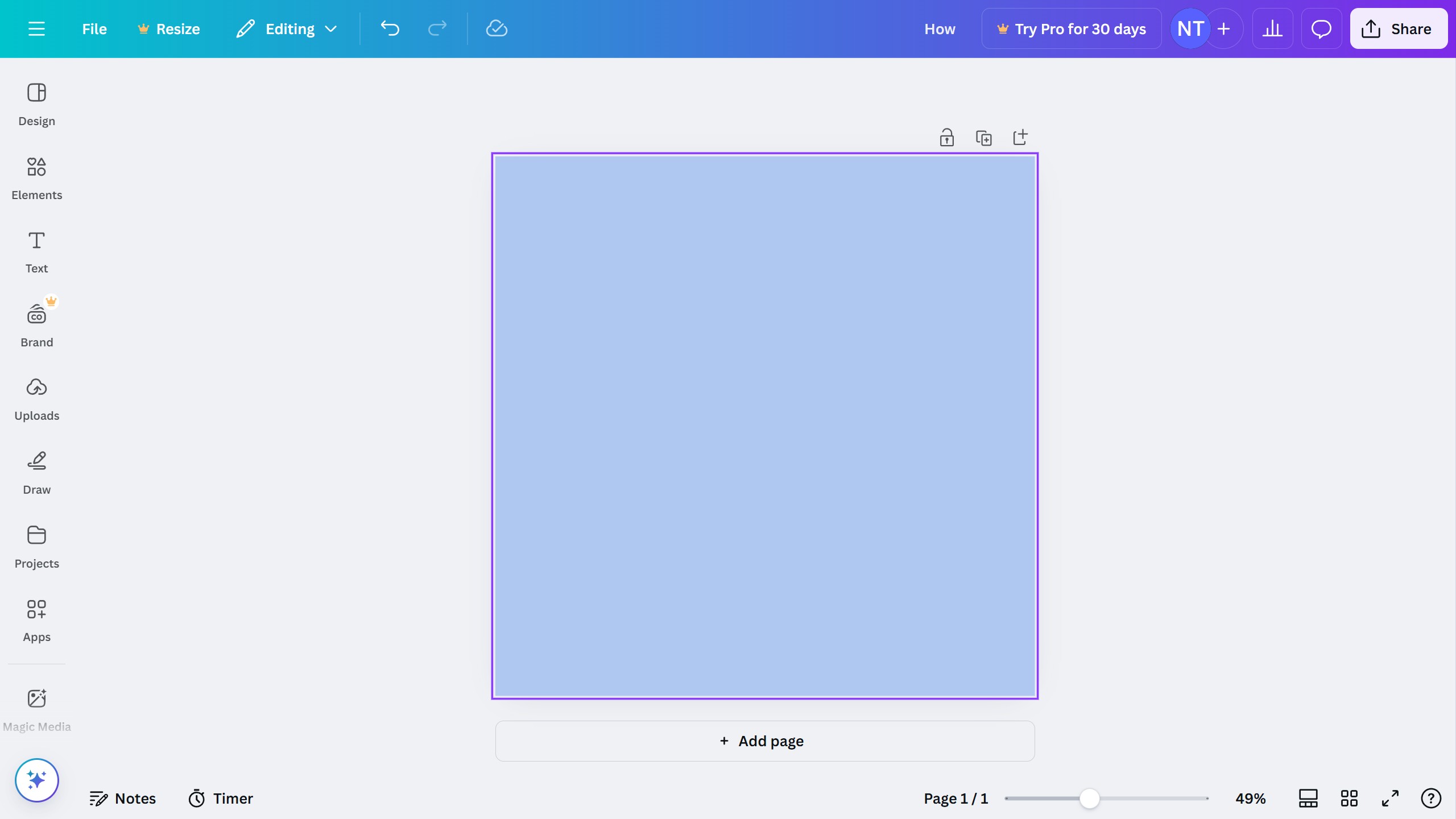1456x819 pixels.
Task: Toggle the page lock
Action: point(946,137)
